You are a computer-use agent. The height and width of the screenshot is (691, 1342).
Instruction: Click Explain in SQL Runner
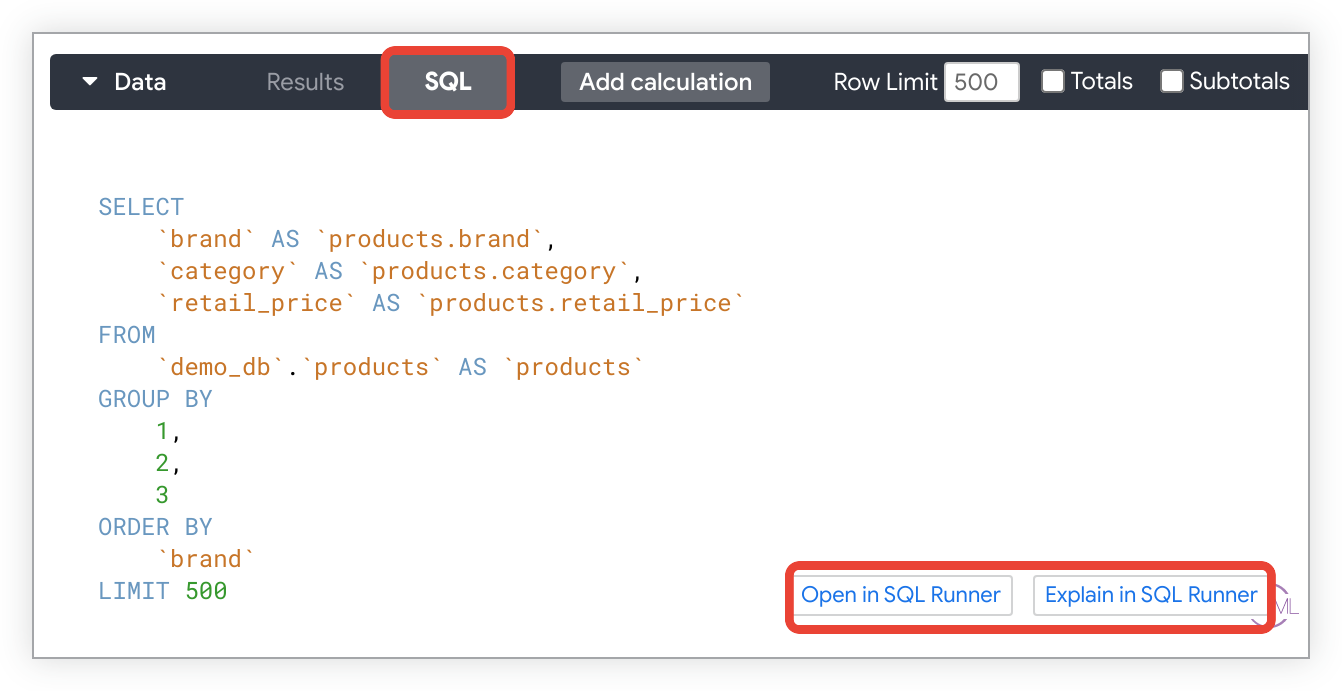[1151, 595]
